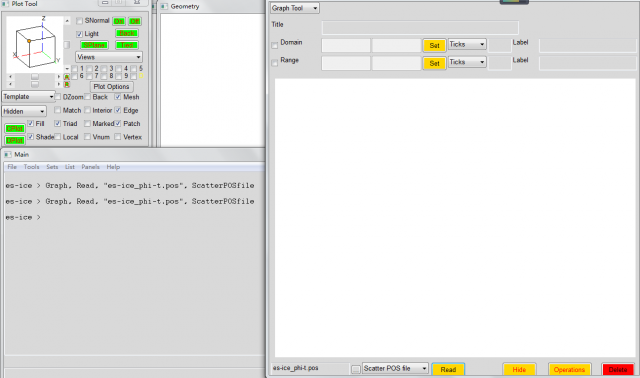The height and width of the screenshot is (378, 640).
Task: Open the Graph Tool dropdown
Action: coord(294,8)
